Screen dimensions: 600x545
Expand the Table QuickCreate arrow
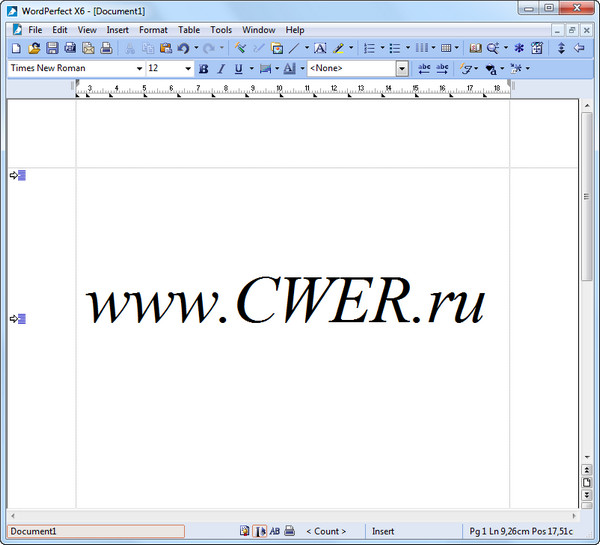tap(457, 48)
